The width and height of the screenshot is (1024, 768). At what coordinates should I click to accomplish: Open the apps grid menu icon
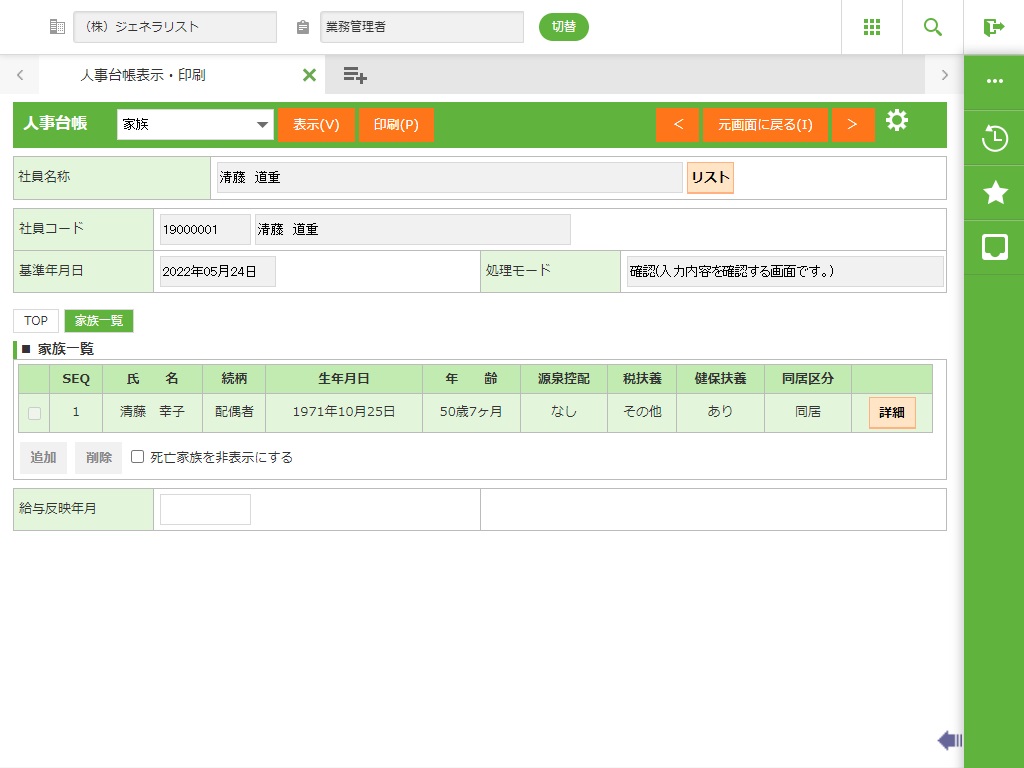pos(871,27)
